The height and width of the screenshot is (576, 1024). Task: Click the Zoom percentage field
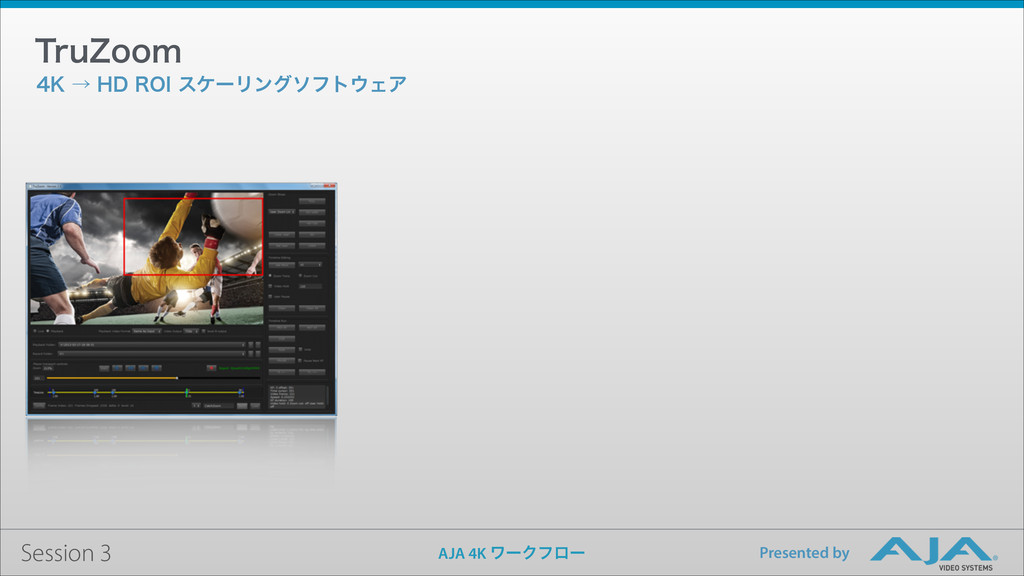[x=48, y=368]
